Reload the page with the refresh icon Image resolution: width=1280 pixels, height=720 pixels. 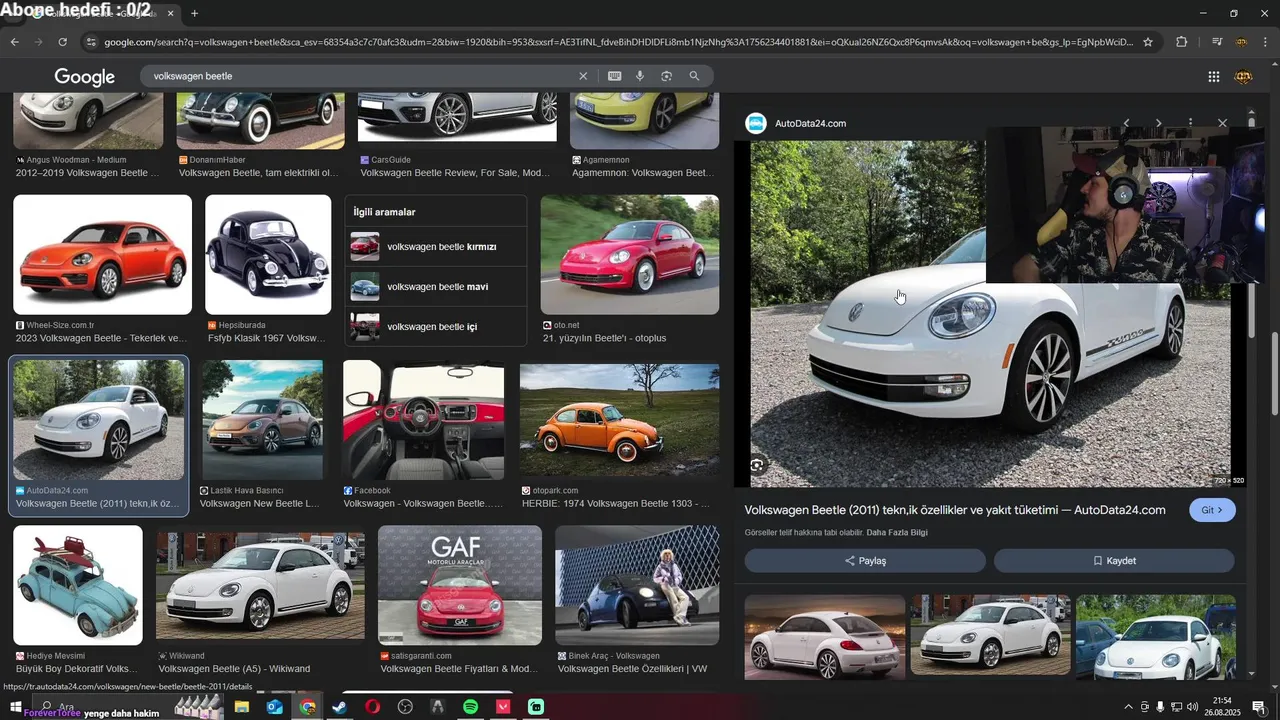(x=62, y=42)
